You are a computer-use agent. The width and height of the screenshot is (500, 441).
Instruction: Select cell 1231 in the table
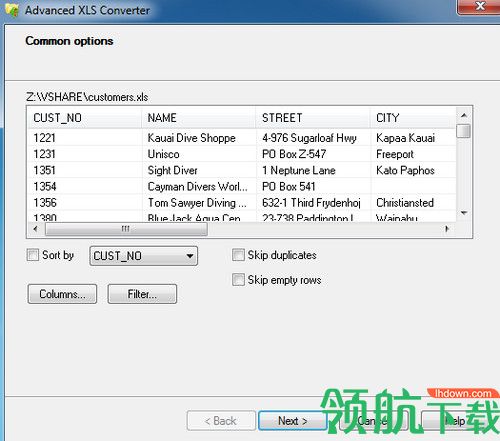tap(85, 154)
